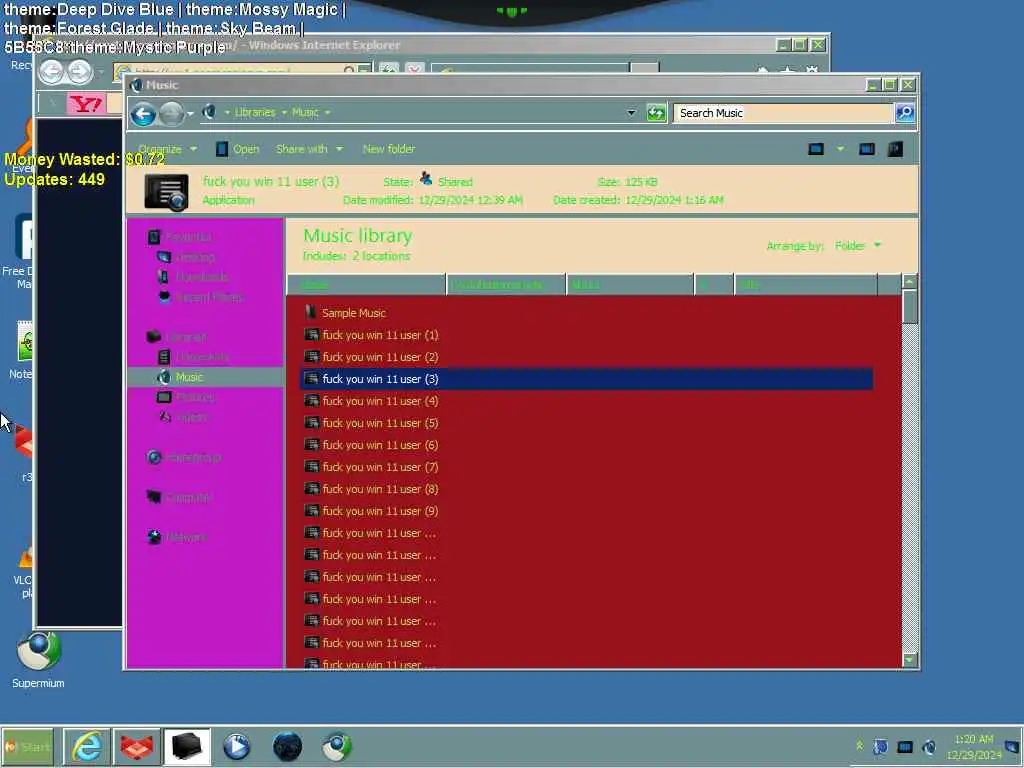Open the 2 locations link

click(381, 256)
